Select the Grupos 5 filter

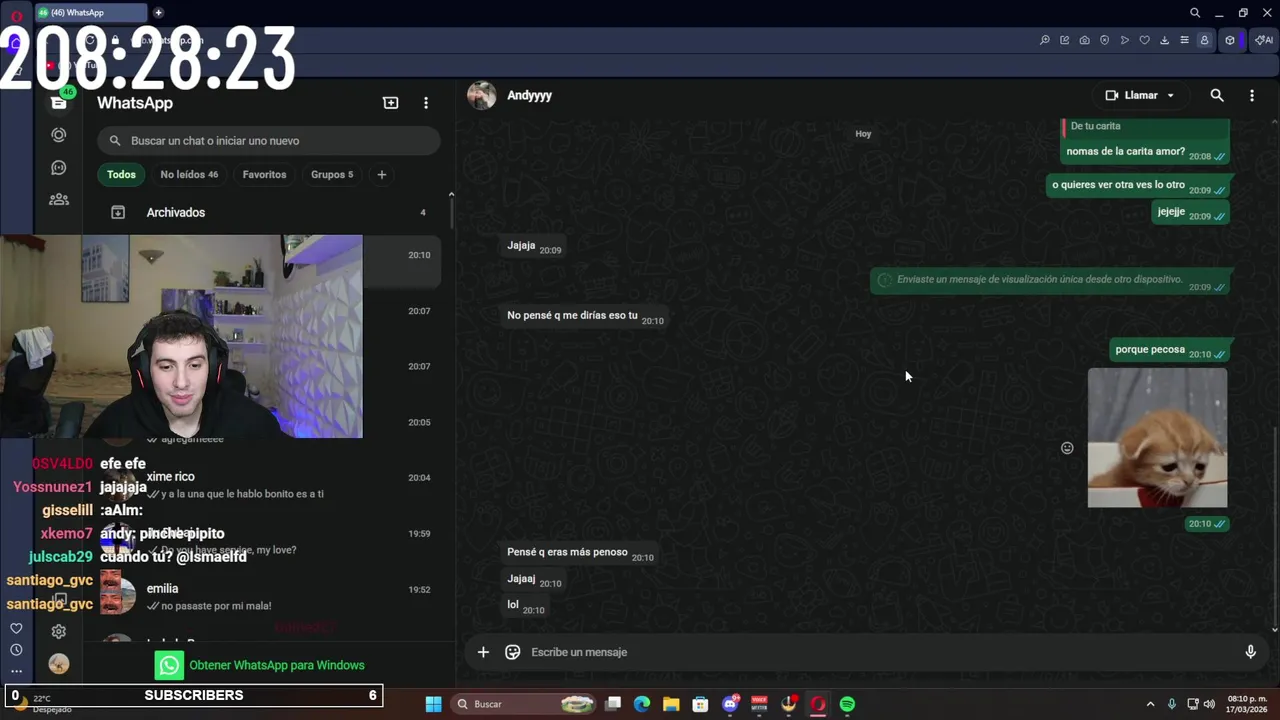[332, 174]
